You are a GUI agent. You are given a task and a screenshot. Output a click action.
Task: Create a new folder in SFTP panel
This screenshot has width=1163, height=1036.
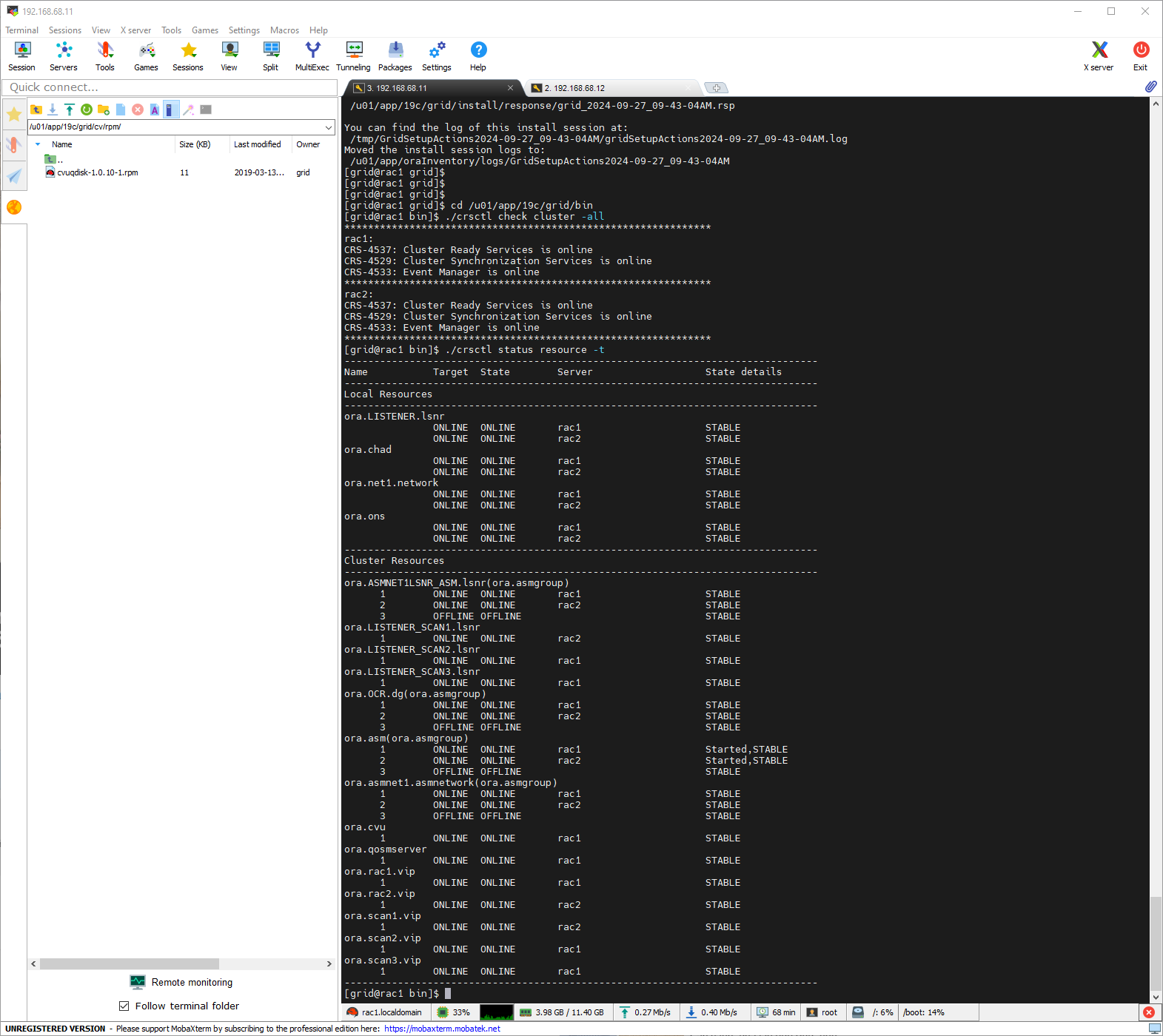pyautogui.click(x=104, y=110)
